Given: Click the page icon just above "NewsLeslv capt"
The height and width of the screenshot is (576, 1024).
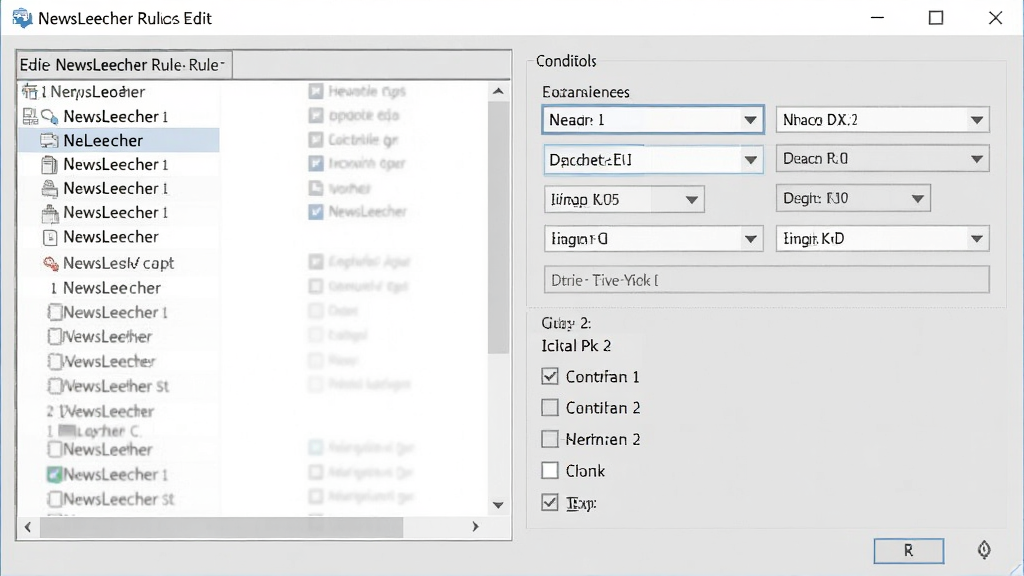Looking at the screenshot, I should [x=50, y=237].
